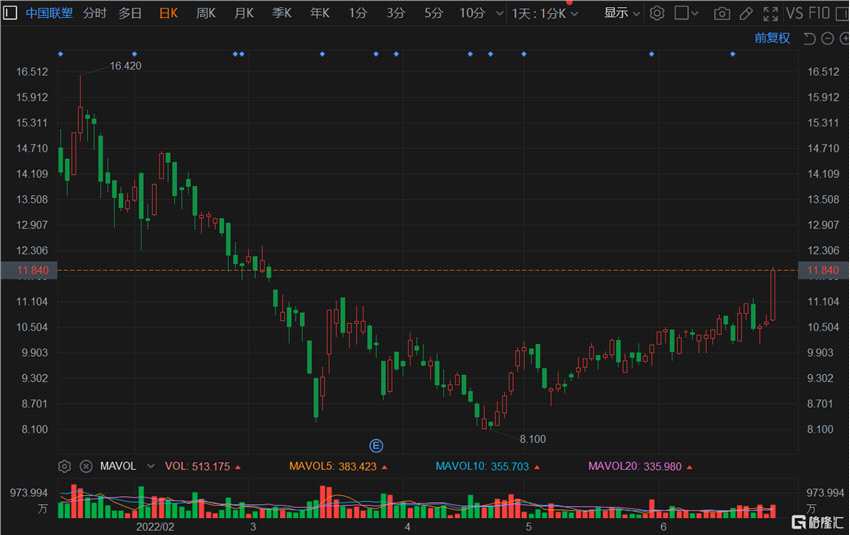Click the left 11.840 current price tag

(x=29, y=270)
